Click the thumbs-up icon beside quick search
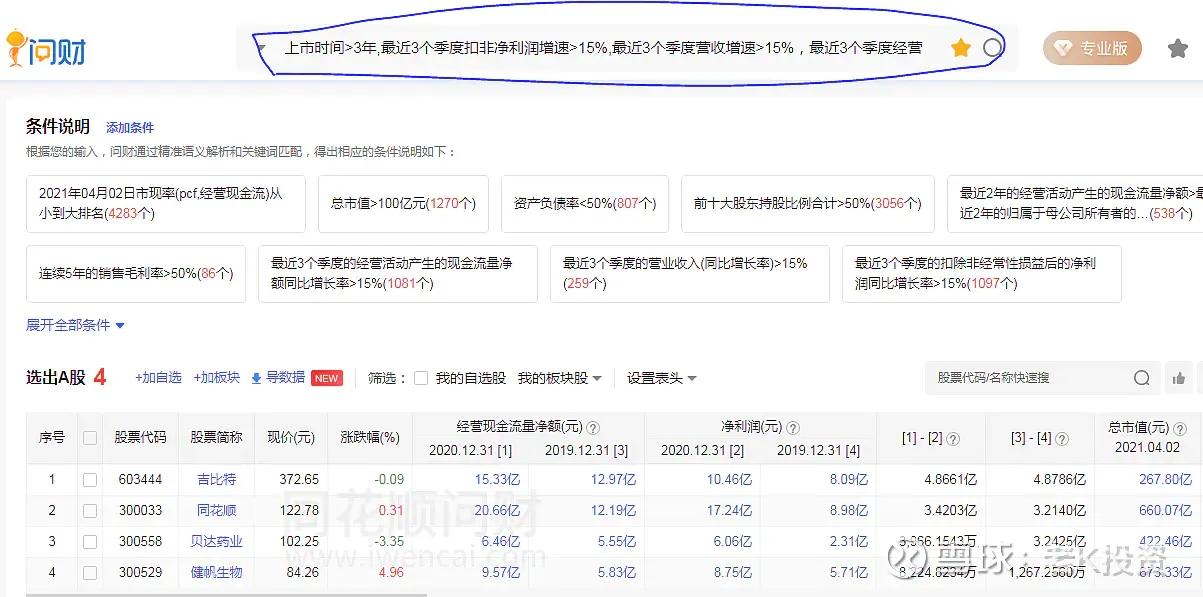1203x597 pixels. [x=1180, y=378]
